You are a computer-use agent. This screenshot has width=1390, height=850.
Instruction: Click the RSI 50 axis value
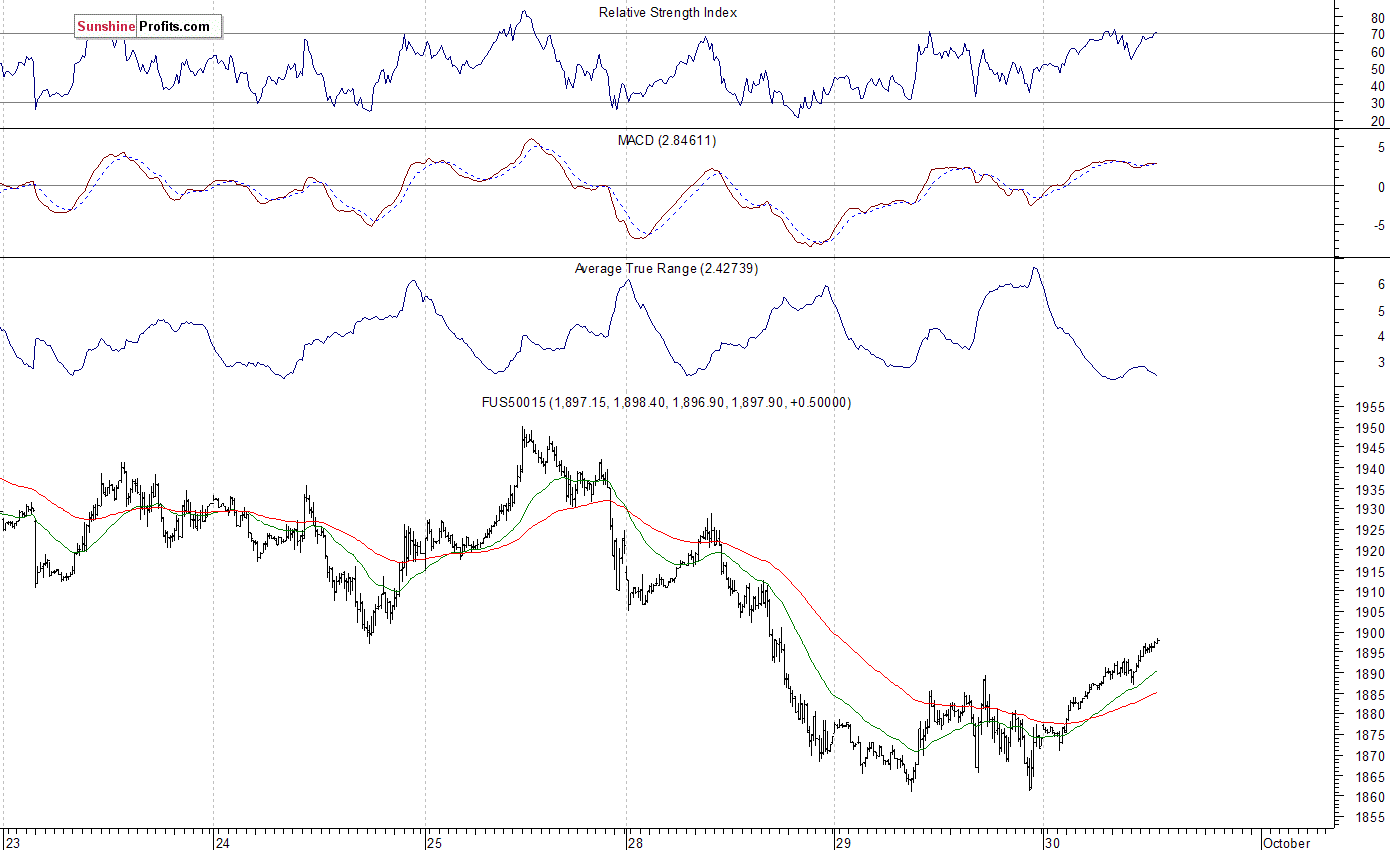(x=1377, y=69)
